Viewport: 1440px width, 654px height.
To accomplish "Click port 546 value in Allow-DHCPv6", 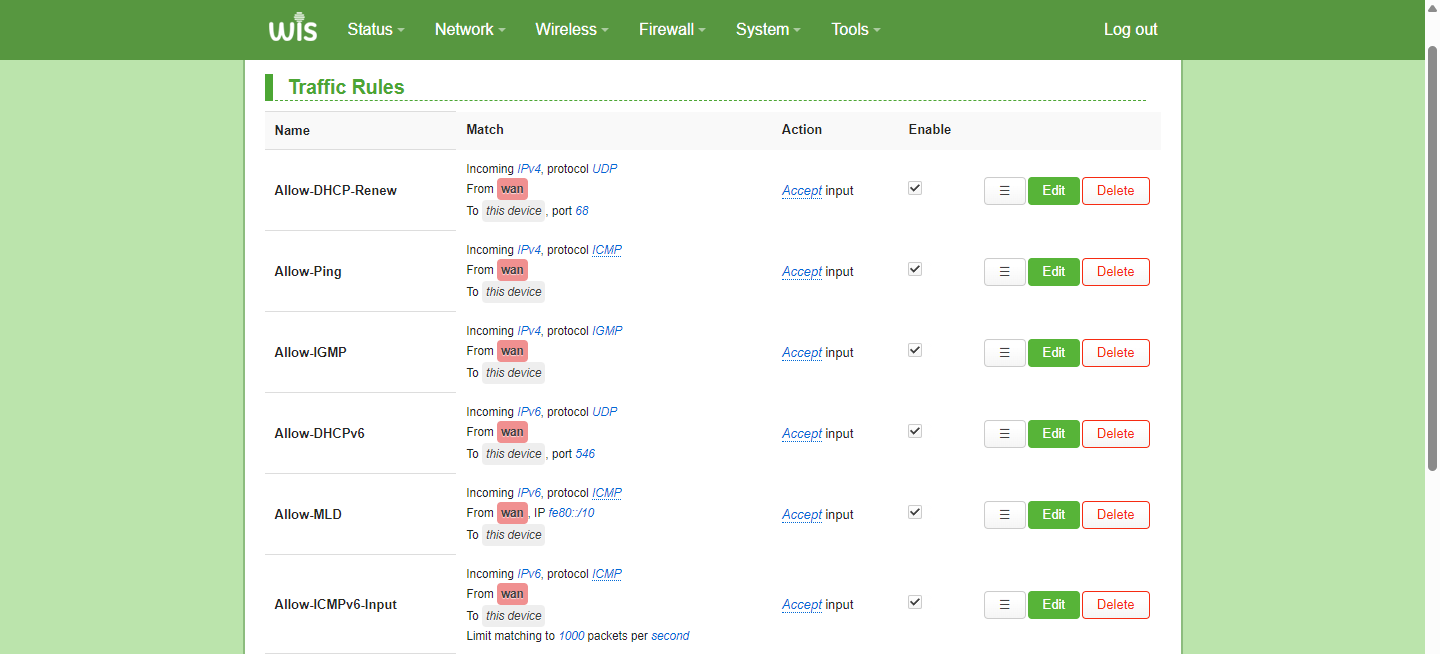I will point(585,454).
